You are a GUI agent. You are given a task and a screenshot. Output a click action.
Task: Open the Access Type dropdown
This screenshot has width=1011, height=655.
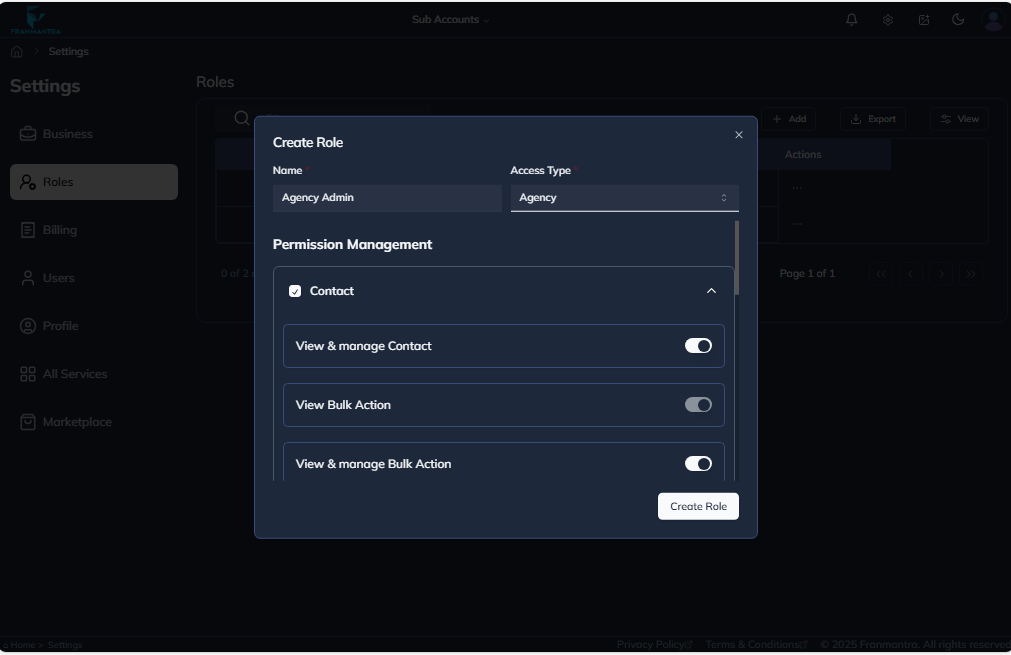point(624,197)
